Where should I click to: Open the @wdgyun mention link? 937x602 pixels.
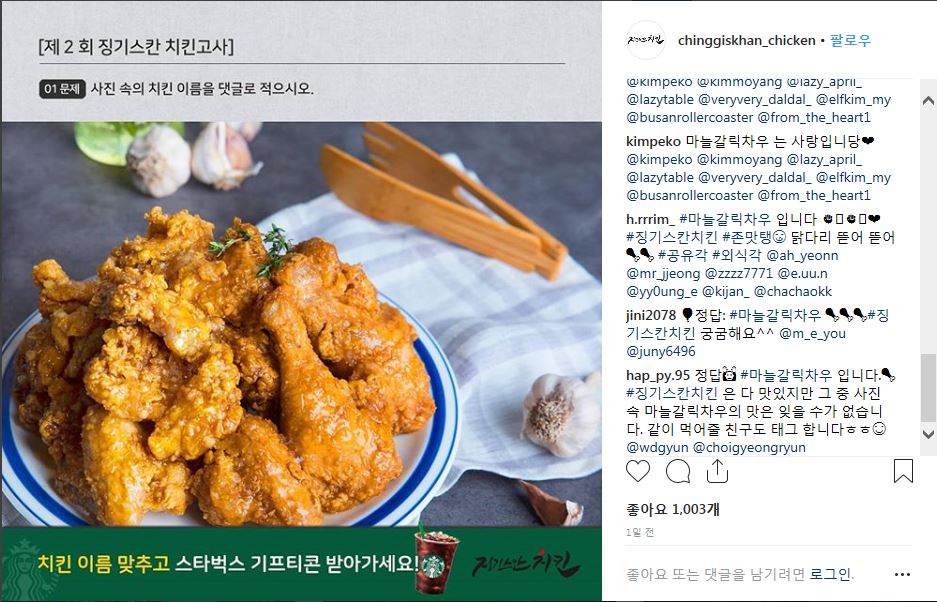click(657, 447)
